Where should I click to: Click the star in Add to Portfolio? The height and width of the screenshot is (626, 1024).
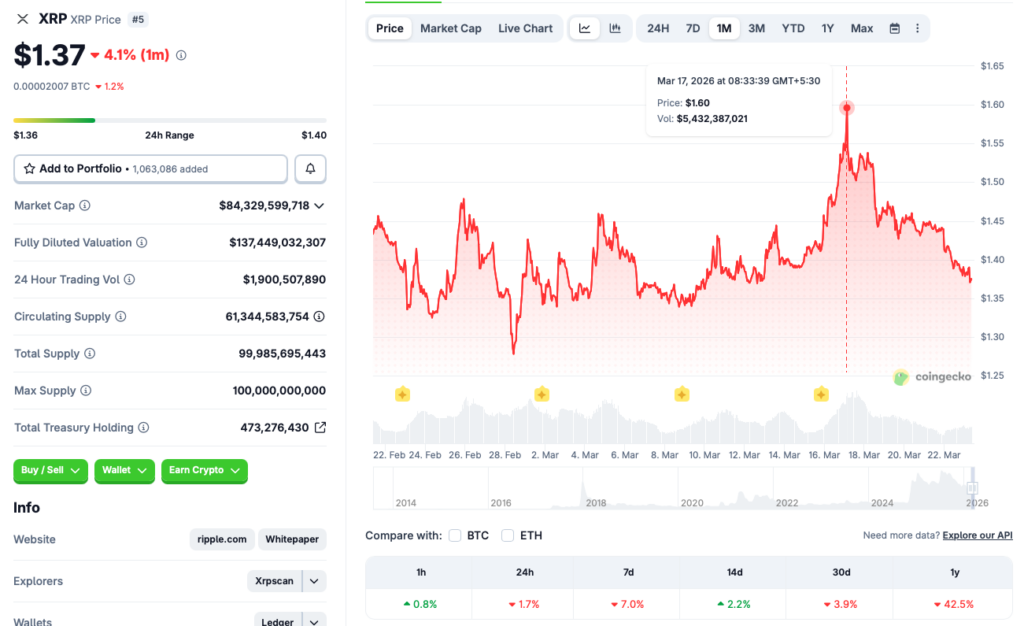pos(27,168)
